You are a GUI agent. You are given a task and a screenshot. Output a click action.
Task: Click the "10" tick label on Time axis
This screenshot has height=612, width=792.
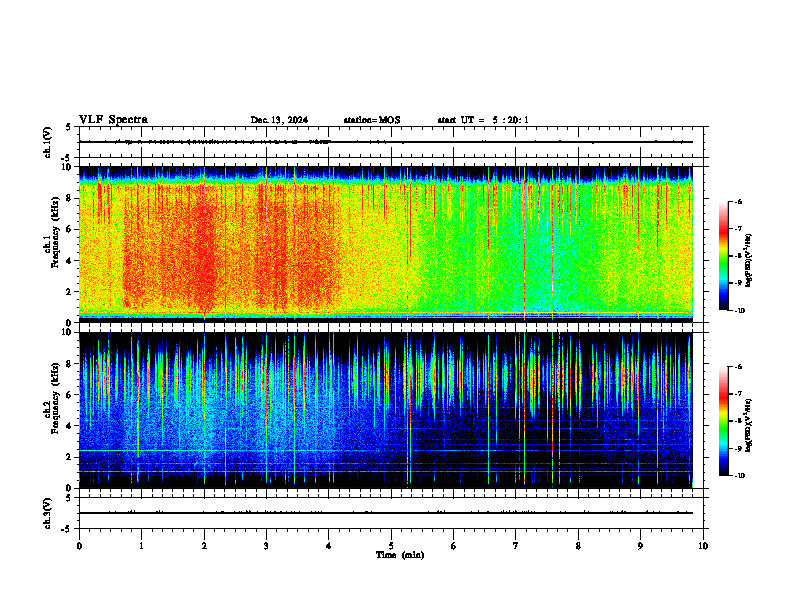tap(703, 546)
